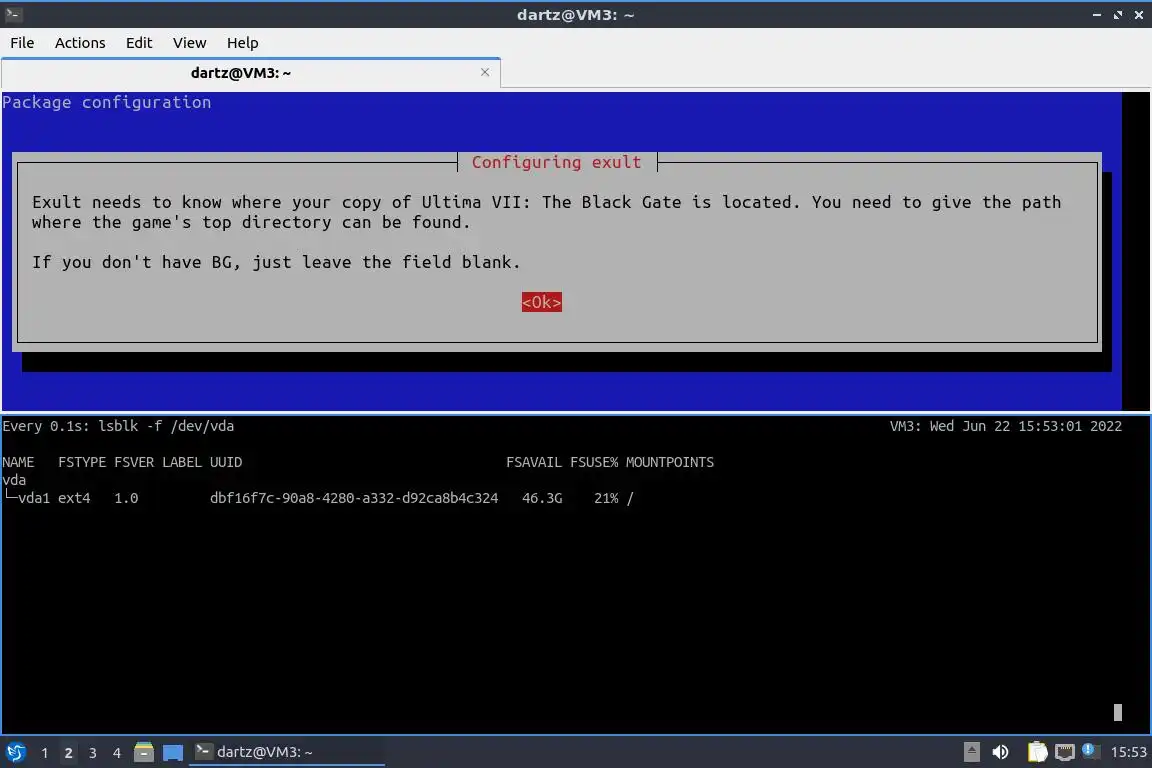Open the Help menu
The height and width of the screenshot is (768, 1152).
(x=242, y=43)
